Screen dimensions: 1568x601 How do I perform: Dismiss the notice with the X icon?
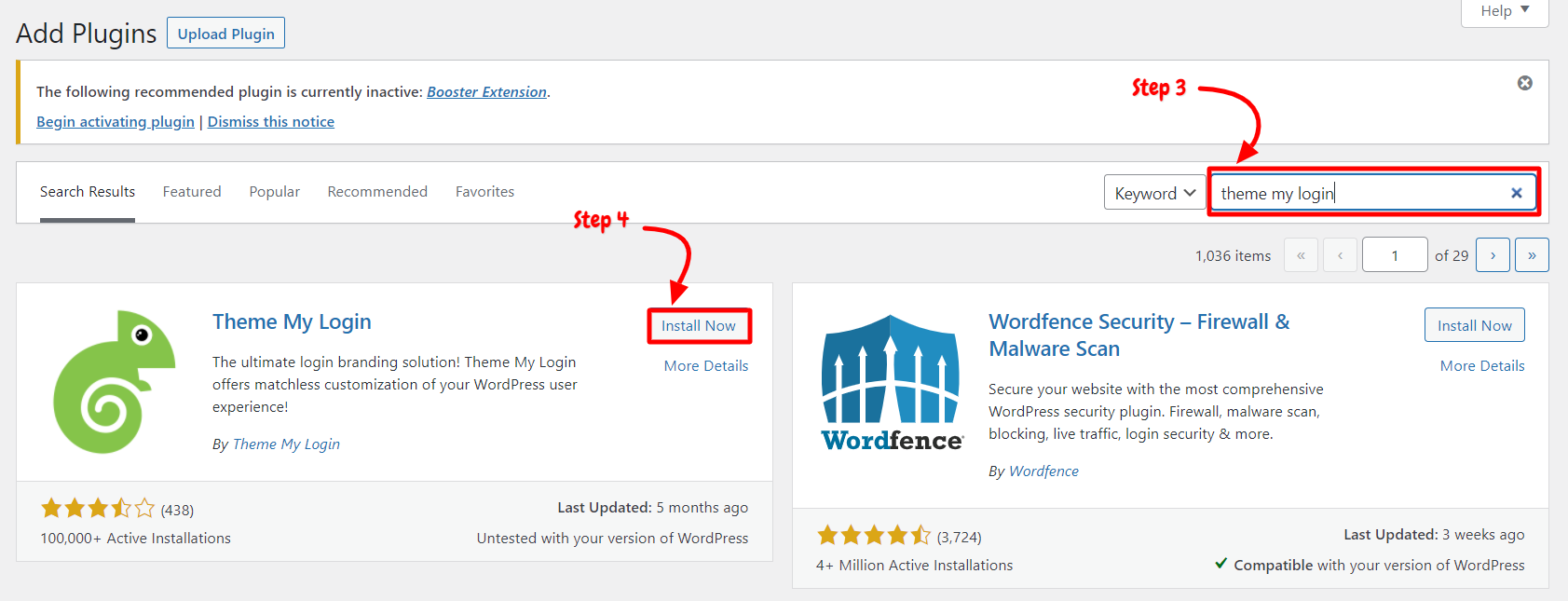[1525, 83]
